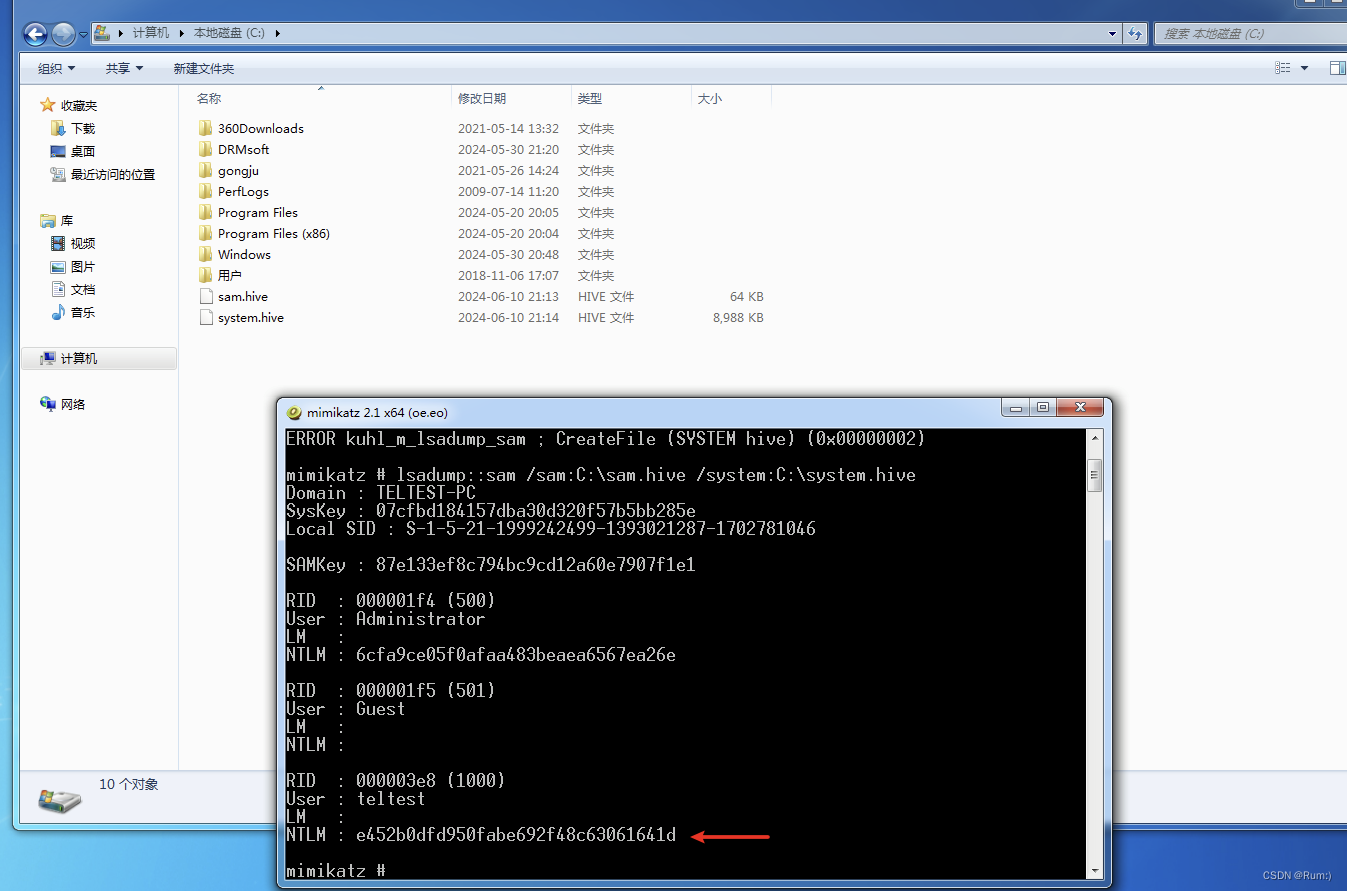Select the system.hive file icon
The height and width of the screenshot is (891, 1347).
[x=205, y=317]
